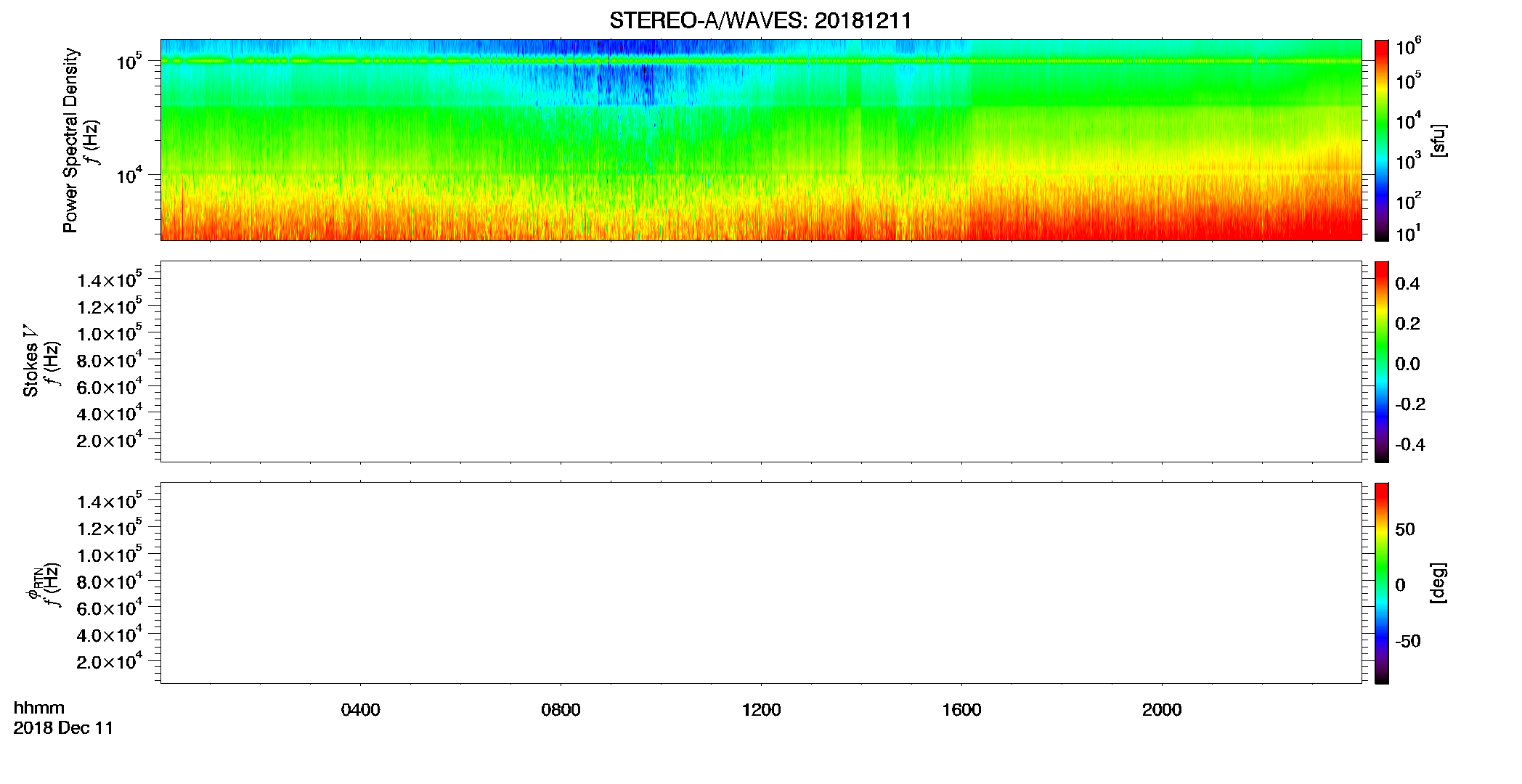Click the plot title STEREO-A/WAVES: 20181211
The image size is (1522, 784).
760,20
